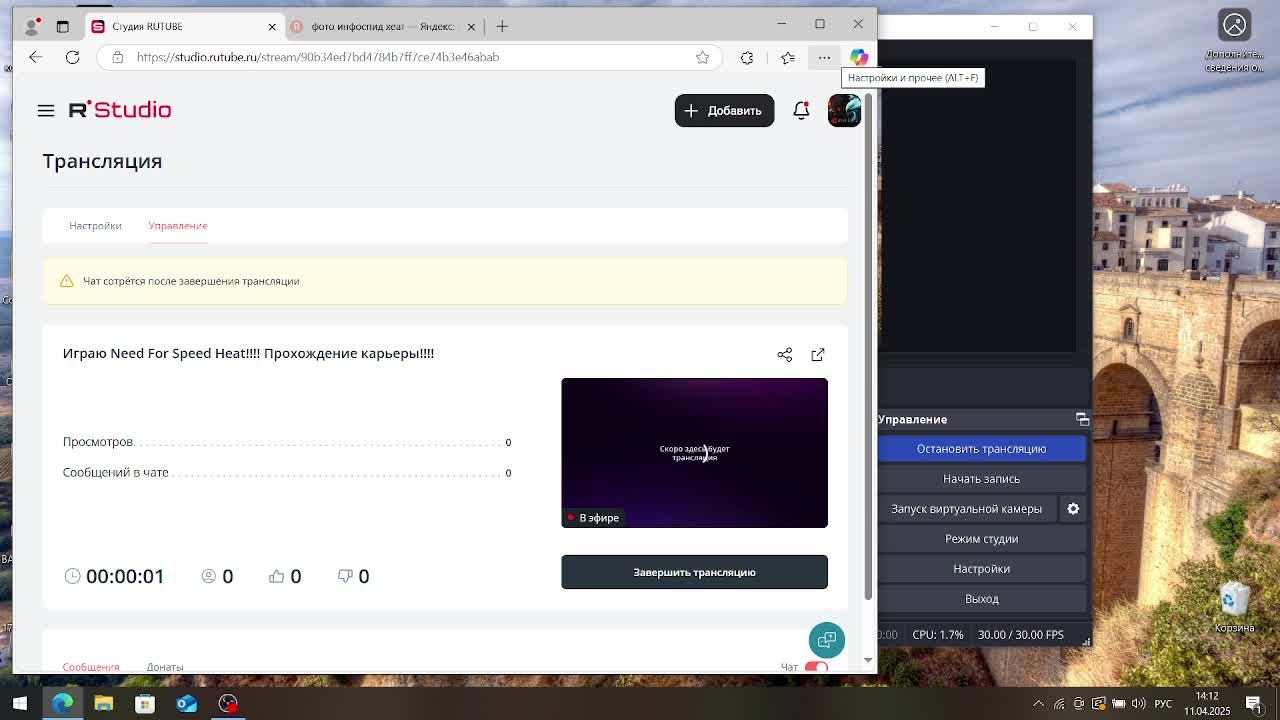Open Microsoft Store from the taskbar
Screen dimensions: 1280x720
click(x=145, y=703)
